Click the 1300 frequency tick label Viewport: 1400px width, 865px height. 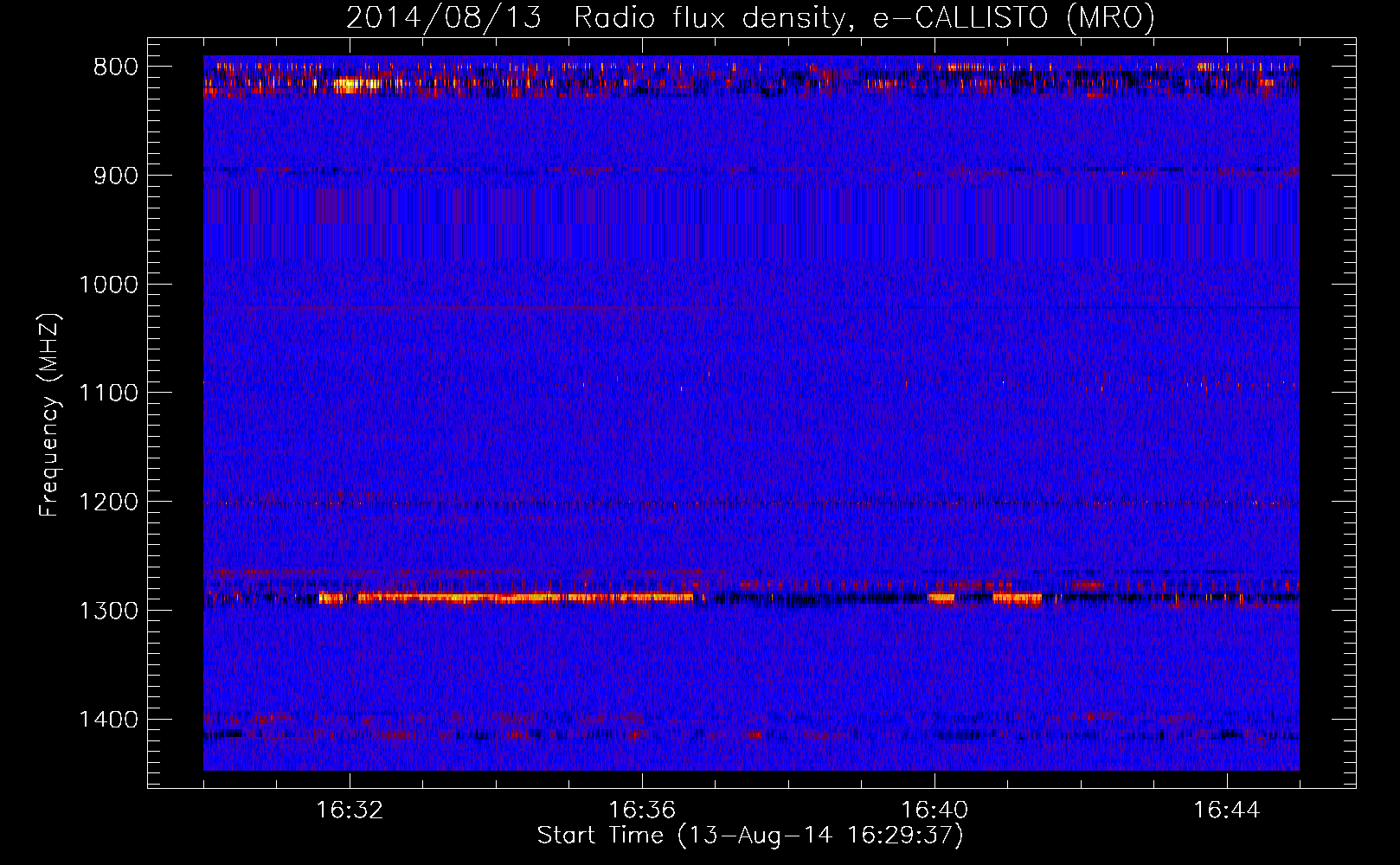[x=108, y=611]
